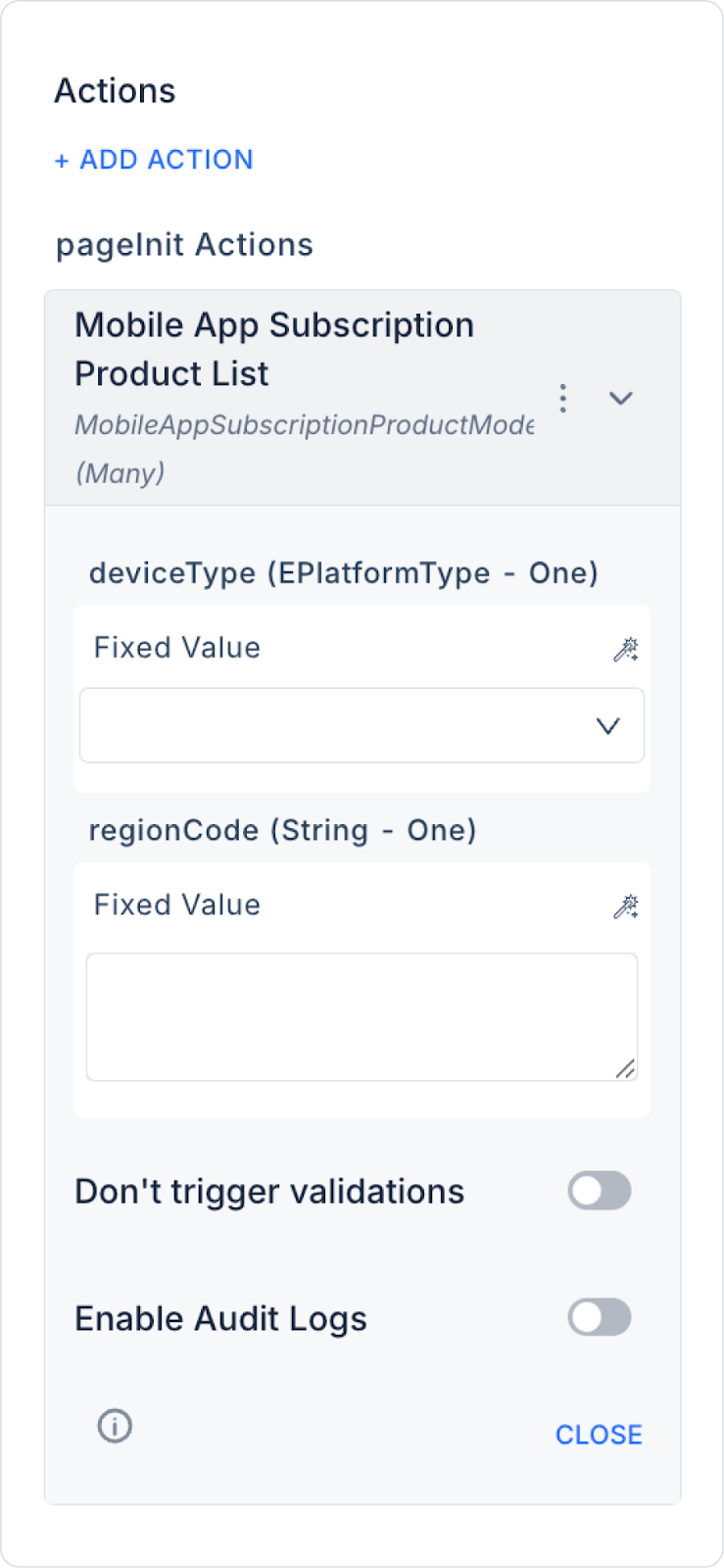Focus the regionCode Fixed Value text area
724x1568 pixels.
362,1016
